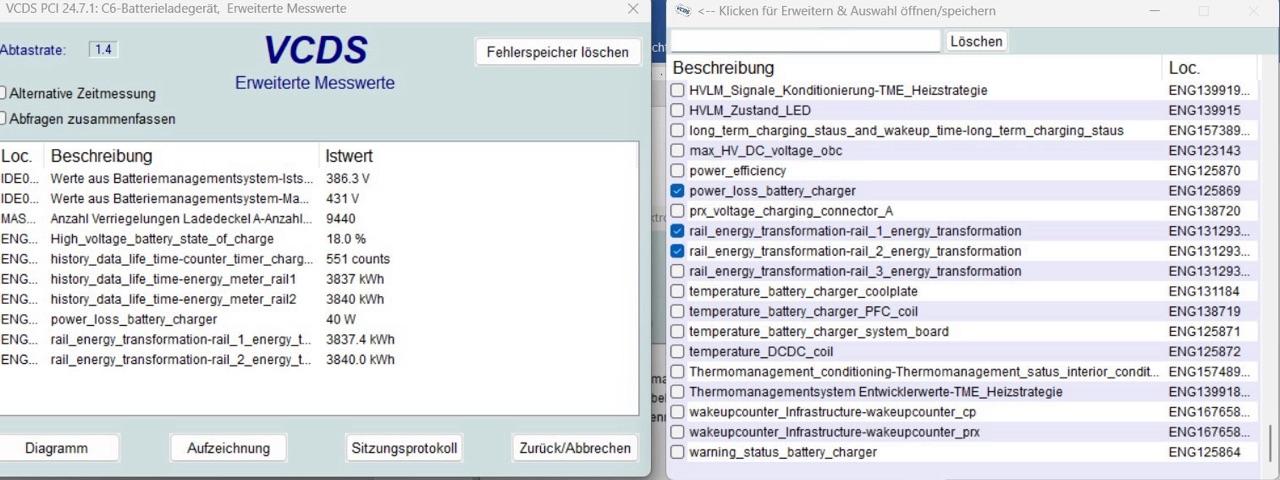Select the 3840.0 kWh value
The height and width of the screenshot is (480, 1280).
[360, 359]
